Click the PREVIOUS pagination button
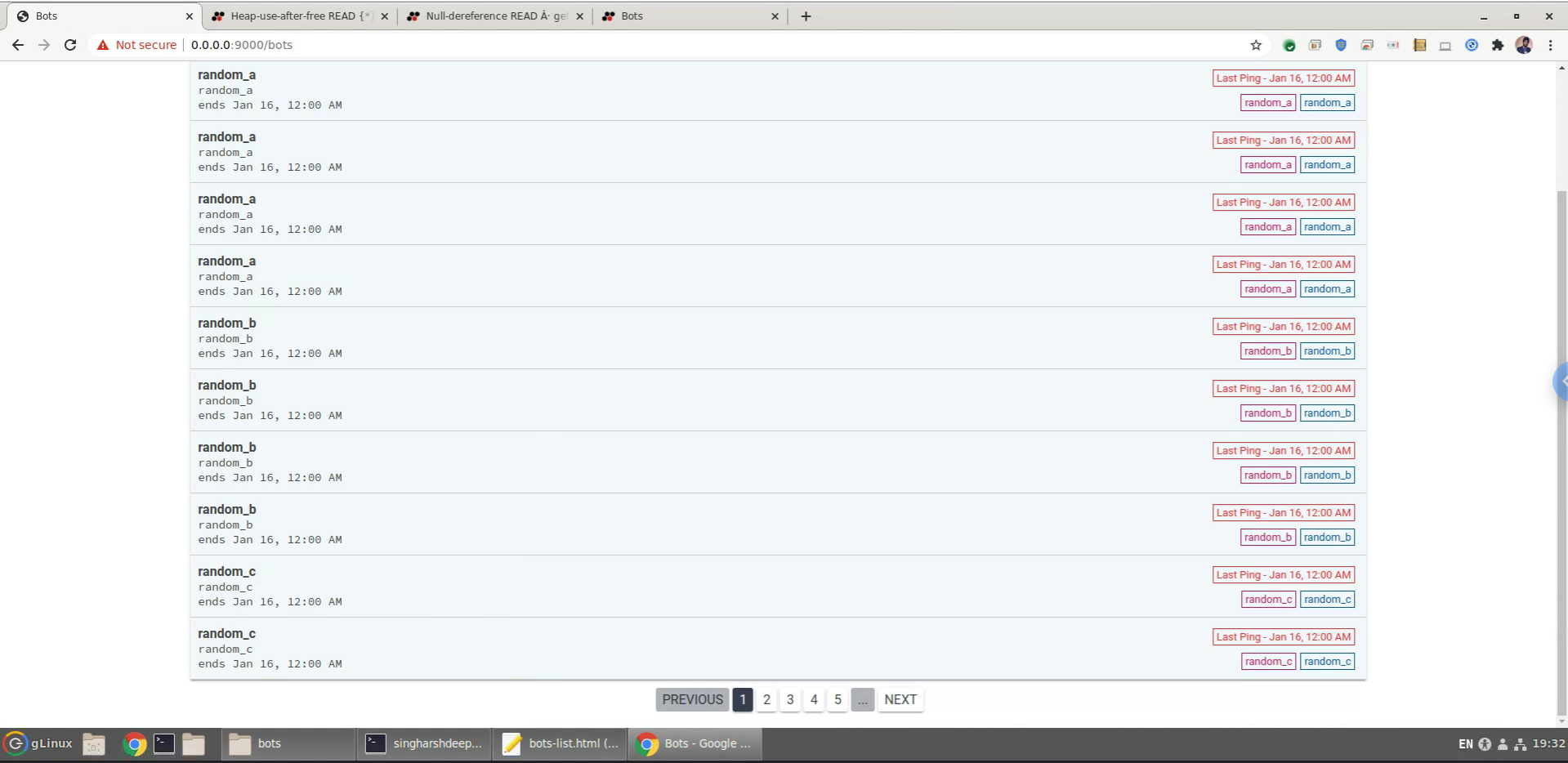 pos(692,699)
